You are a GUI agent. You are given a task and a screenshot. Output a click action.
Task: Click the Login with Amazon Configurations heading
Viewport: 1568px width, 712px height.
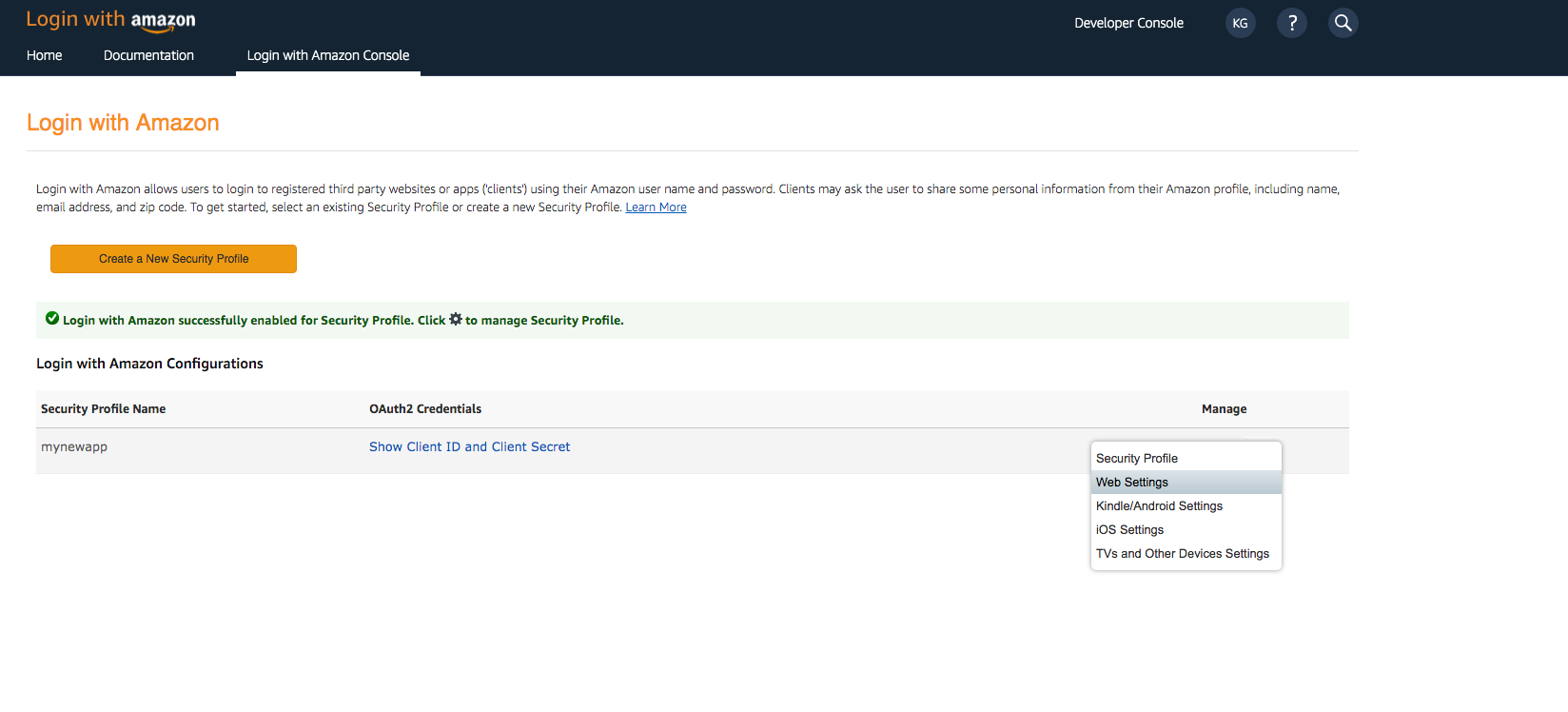click(x=149, y=364)
